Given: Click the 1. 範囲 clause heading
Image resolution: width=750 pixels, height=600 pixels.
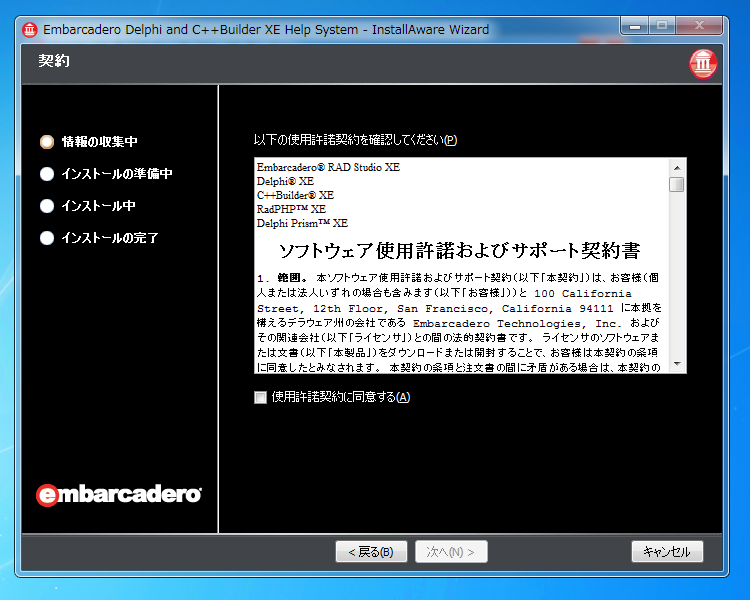Looking at the screenshot, I should (x=282, y=278).
